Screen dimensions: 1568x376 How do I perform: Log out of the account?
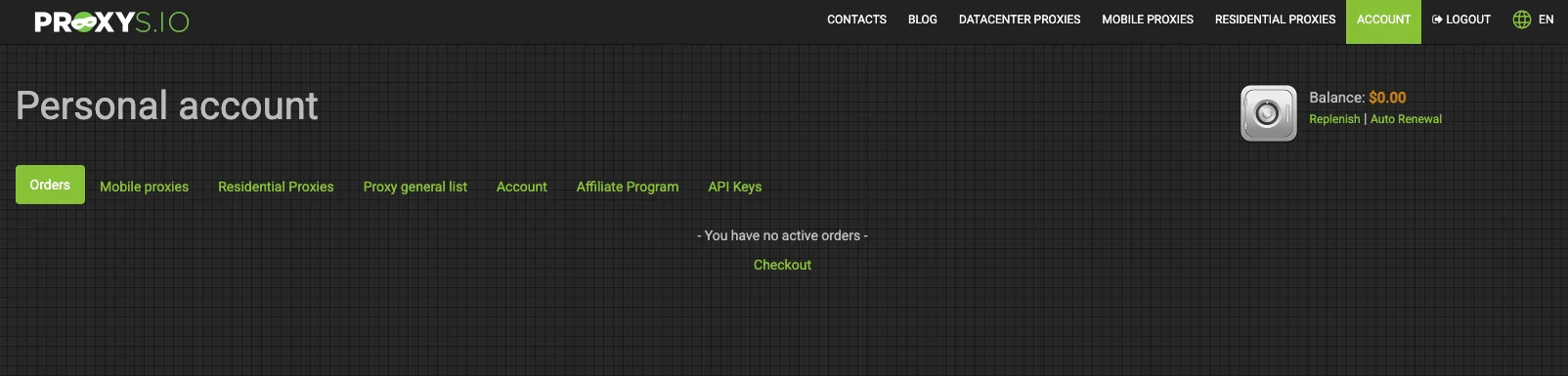click(x=1461, y=20)
